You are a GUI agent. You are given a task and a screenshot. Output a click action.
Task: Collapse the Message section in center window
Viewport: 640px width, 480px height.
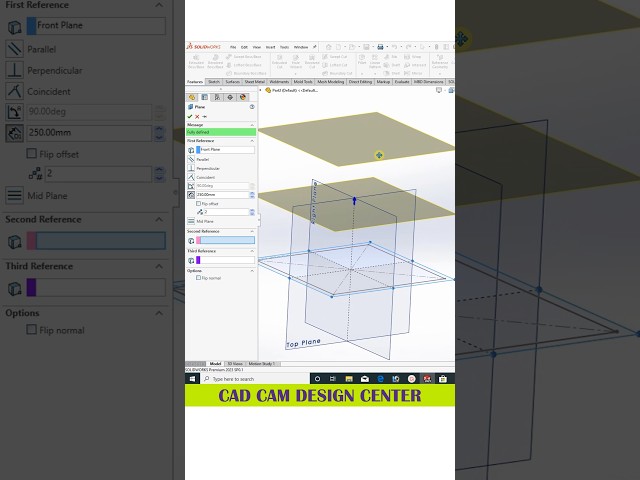pos(252,125)
